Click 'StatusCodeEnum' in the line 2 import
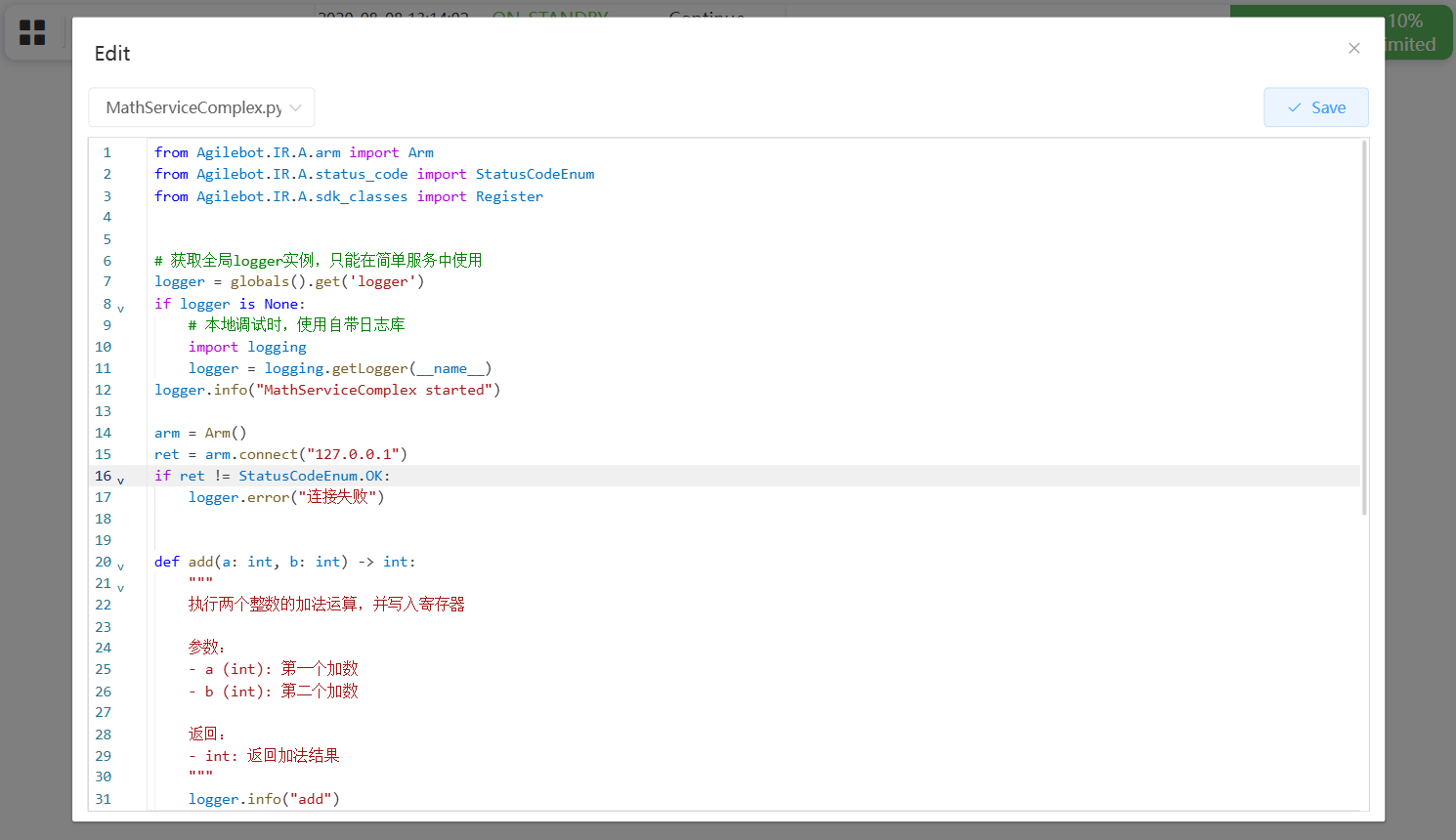 (535, 174)
